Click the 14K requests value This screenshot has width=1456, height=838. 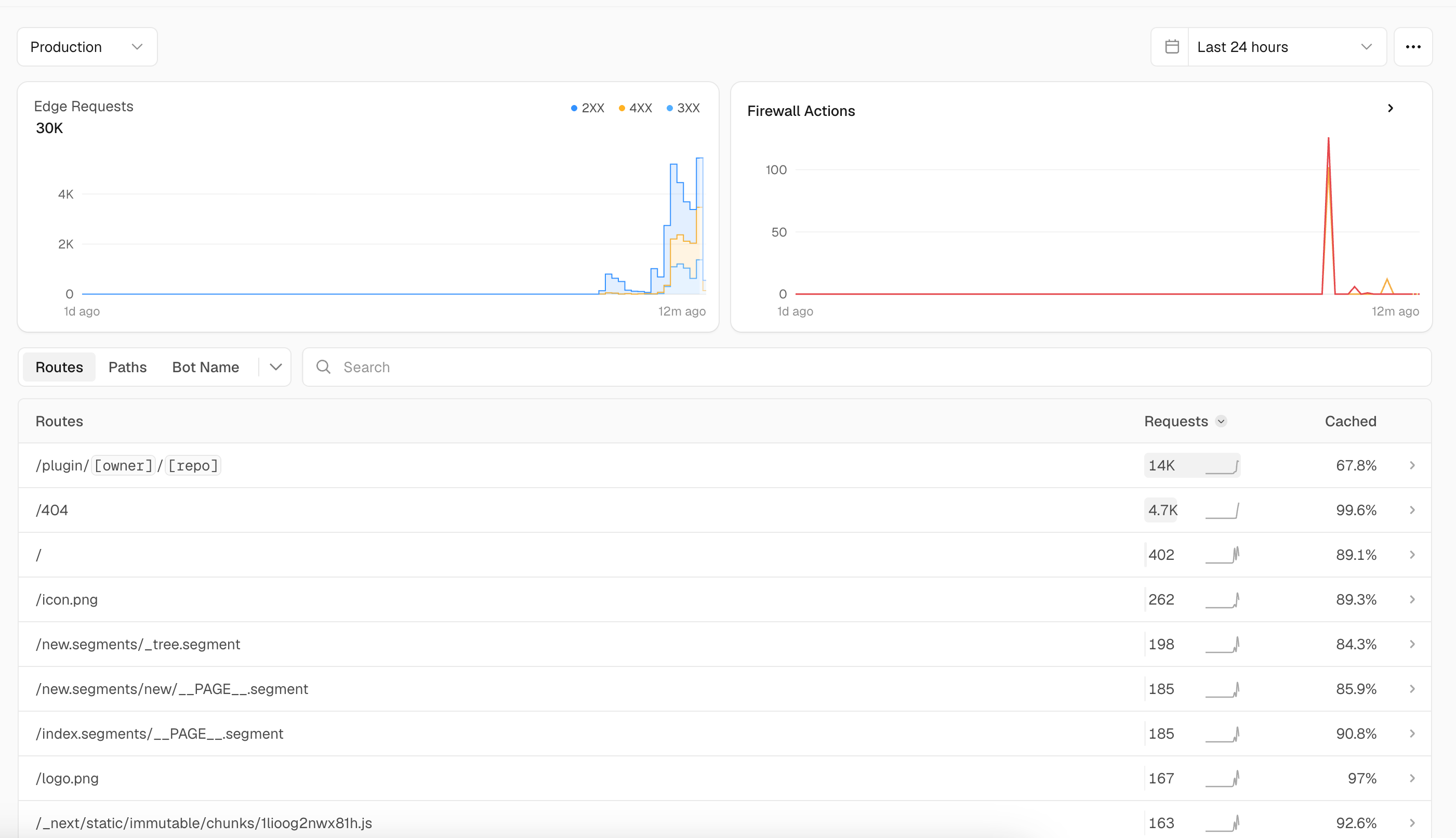1161,466
